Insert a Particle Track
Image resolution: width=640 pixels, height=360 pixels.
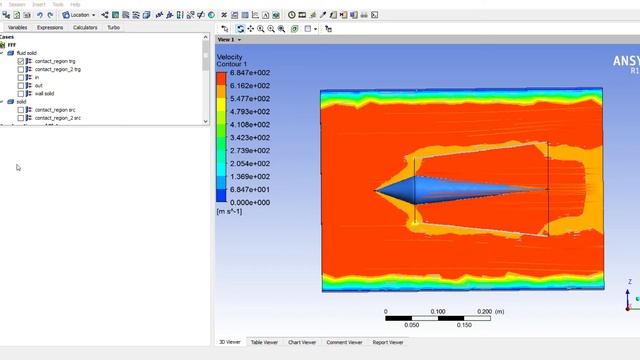tap(136, 15)
